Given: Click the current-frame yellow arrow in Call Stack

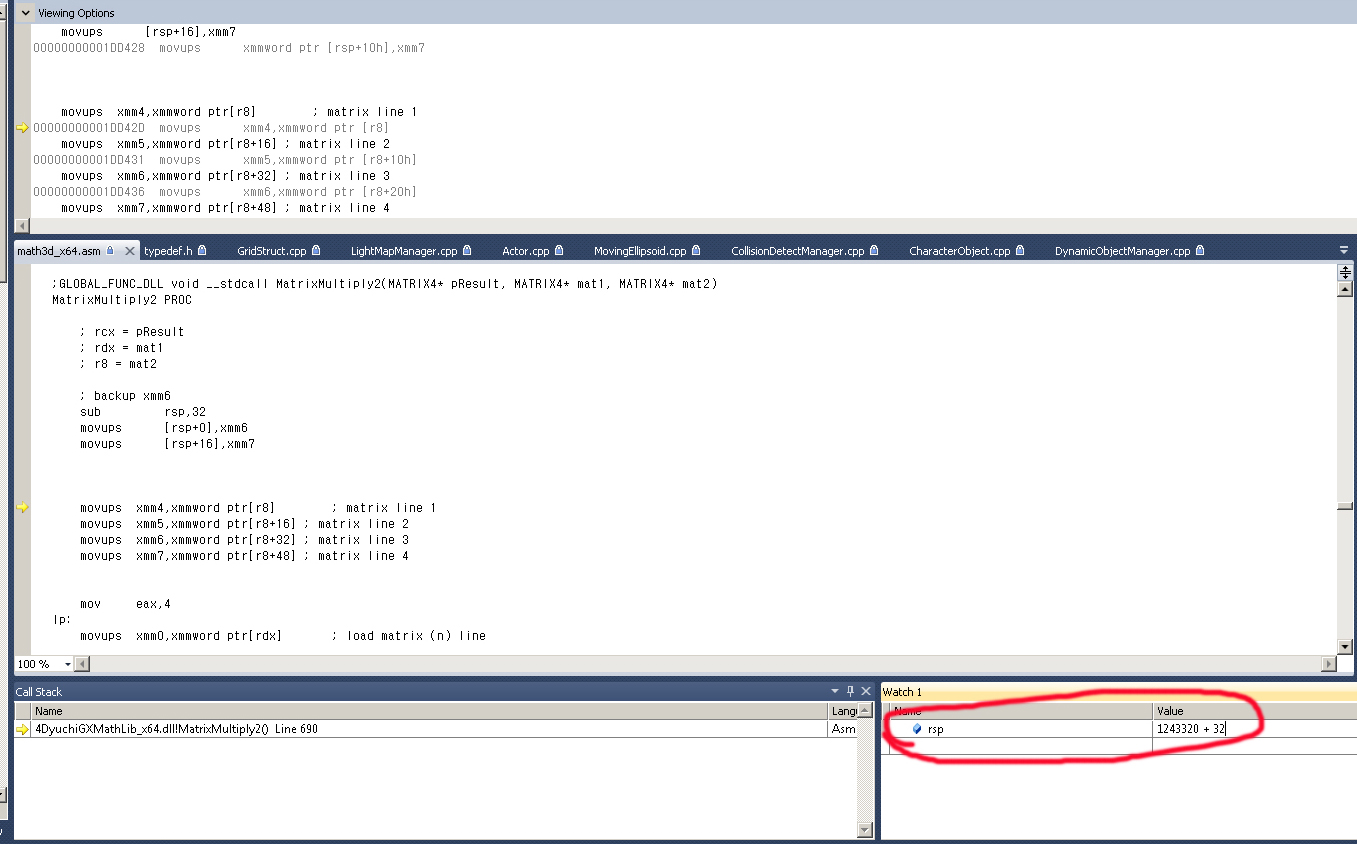Looking at the screenshot, I should tap(22, 729).
